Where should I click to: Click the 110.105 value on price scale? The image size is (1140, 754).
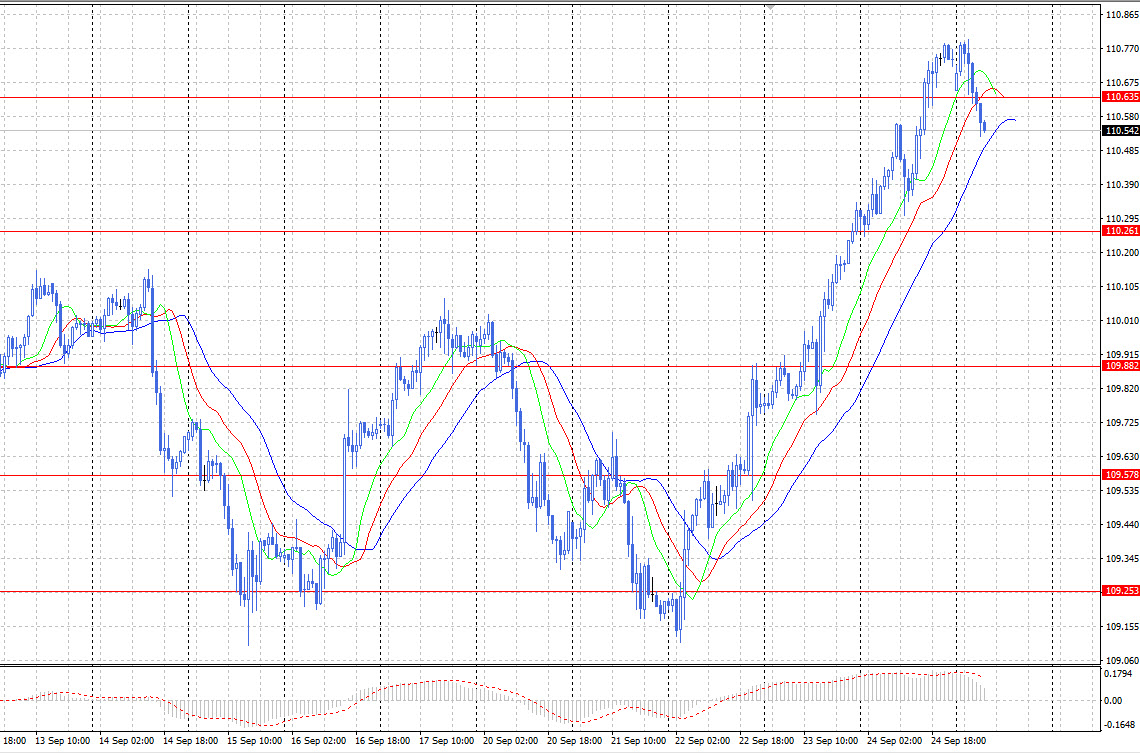1122,286
